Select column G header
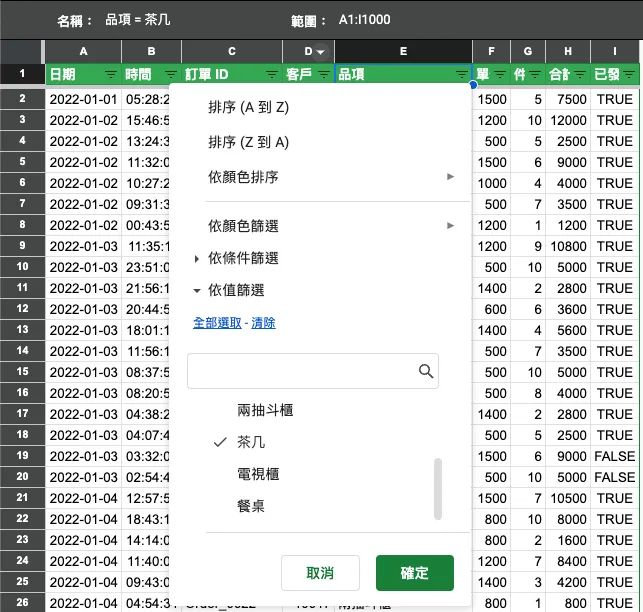Screen dimensions: 643x612 click(528, 52)
